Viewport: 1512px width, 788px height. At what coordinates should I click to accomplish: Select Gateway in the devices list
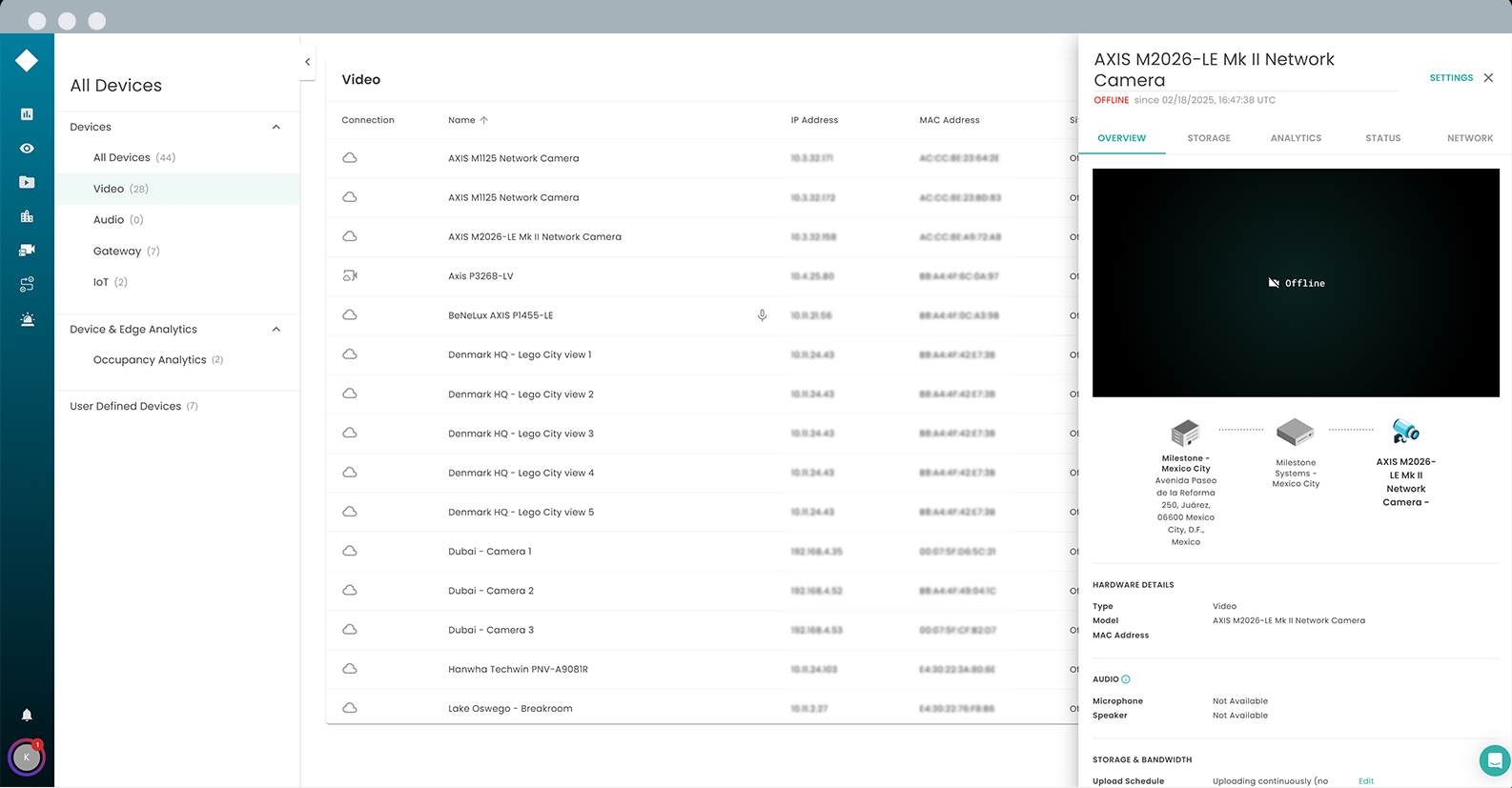pos(117,252)
